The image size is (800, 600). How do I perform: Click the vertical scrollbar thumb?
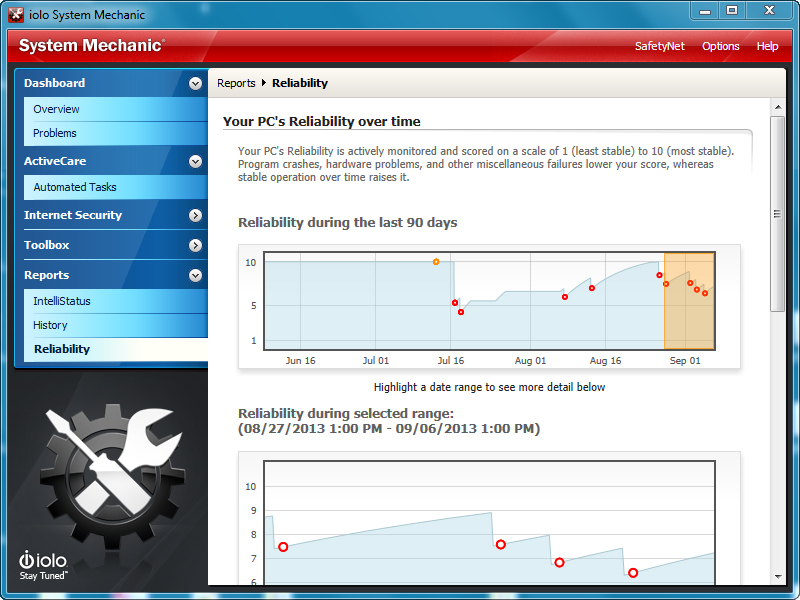pos(778,214)
